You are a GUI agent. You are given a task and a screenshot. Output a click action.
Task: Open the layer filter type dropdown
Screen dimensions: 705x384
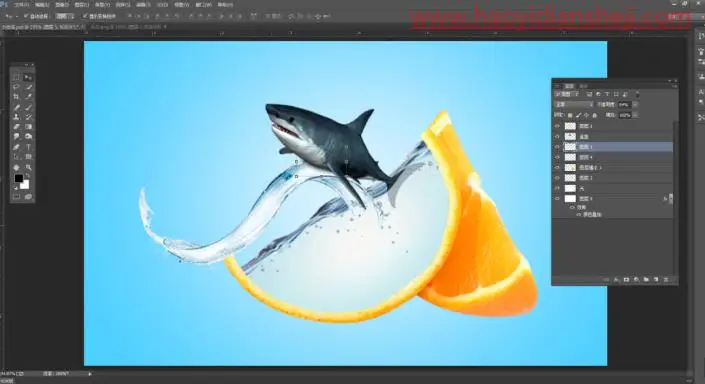[x=568, y=94]
